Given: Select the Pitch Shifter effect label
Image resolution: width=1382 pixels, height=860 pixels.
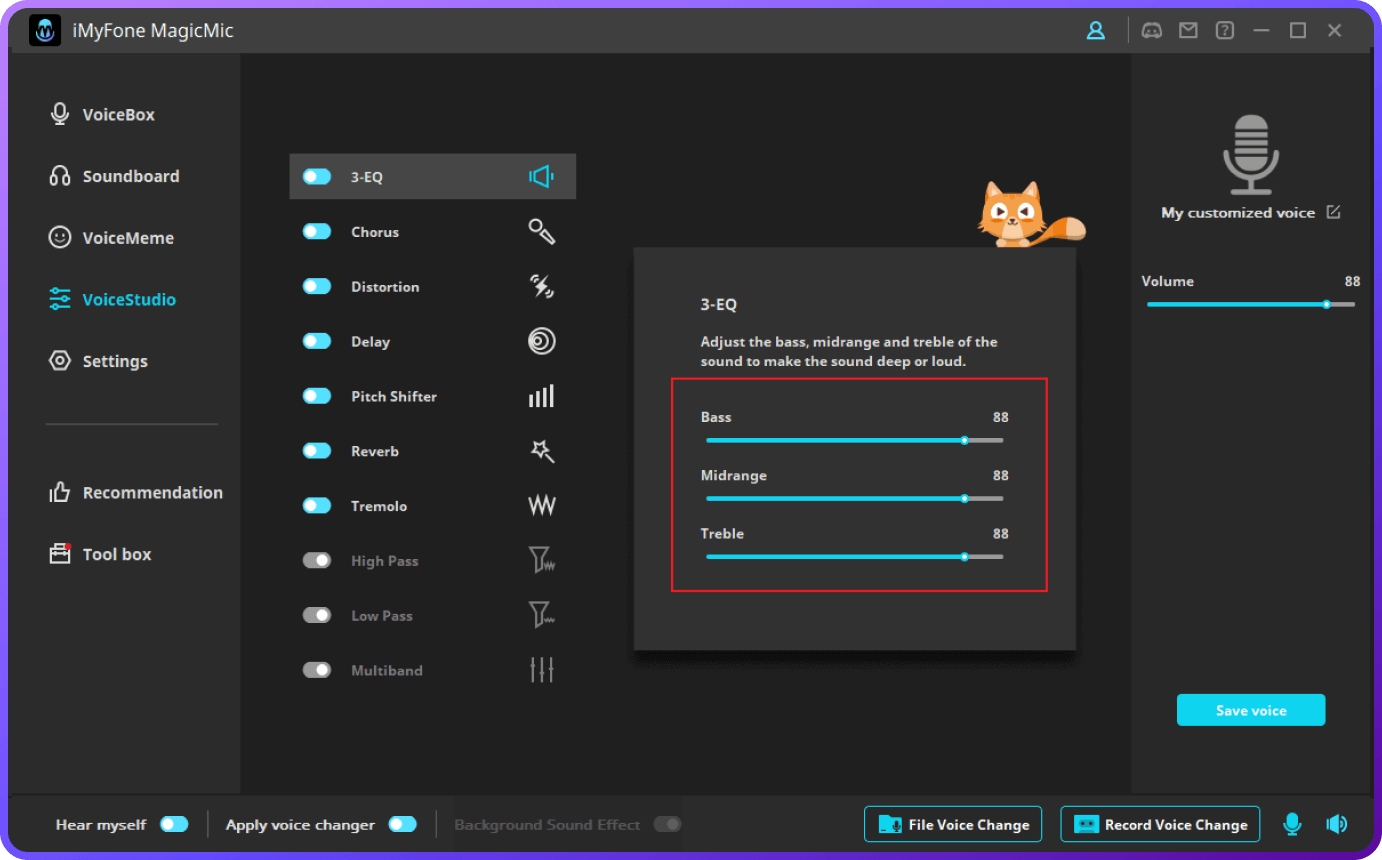Looking at the screenshot, I should click(394, 396).
